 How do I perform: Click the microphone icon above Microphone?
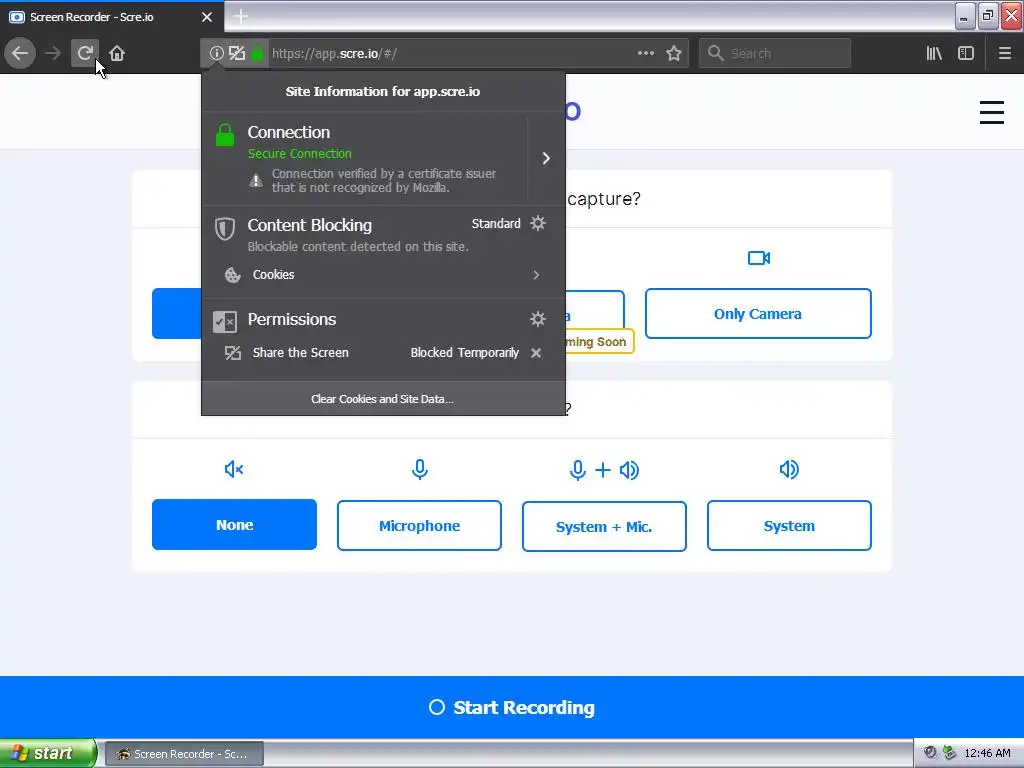click(420, 470)
